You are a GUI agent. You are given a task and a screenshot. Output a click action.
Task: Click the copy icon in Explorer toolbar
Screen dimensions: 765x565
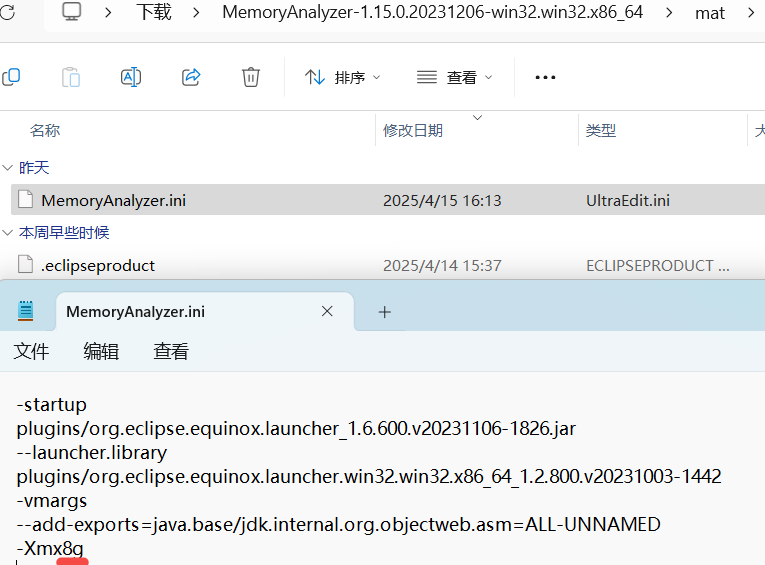point(11,77)
